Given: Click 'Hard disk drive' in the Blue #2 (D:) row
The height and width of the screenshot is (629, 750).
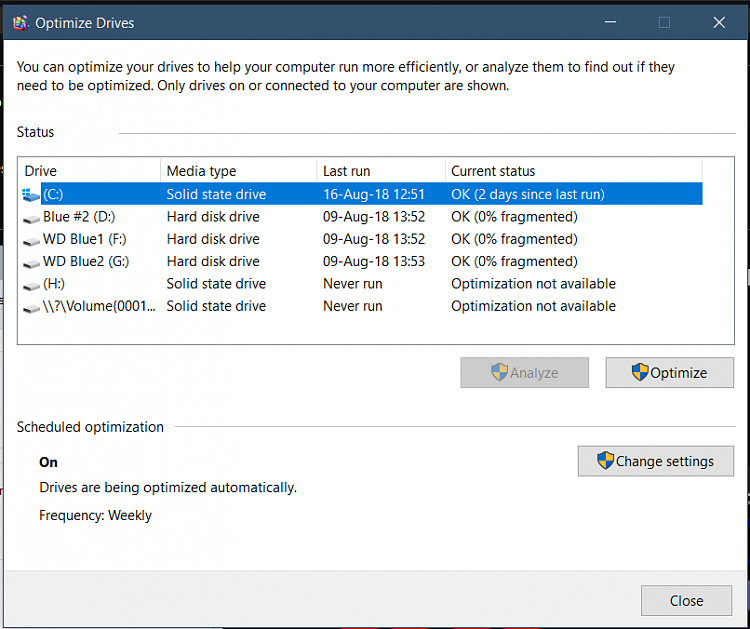Looking at the screenshot, I should click(213, 217).
